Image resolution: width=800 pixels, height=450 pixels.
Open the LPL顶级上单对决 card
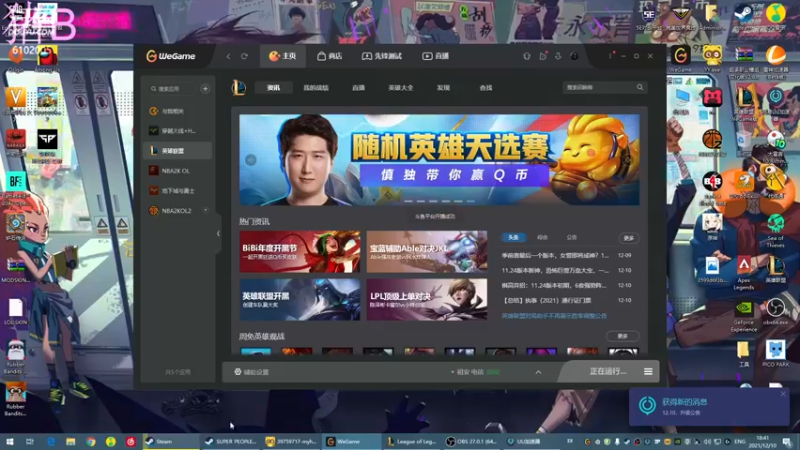pos(427,299)
